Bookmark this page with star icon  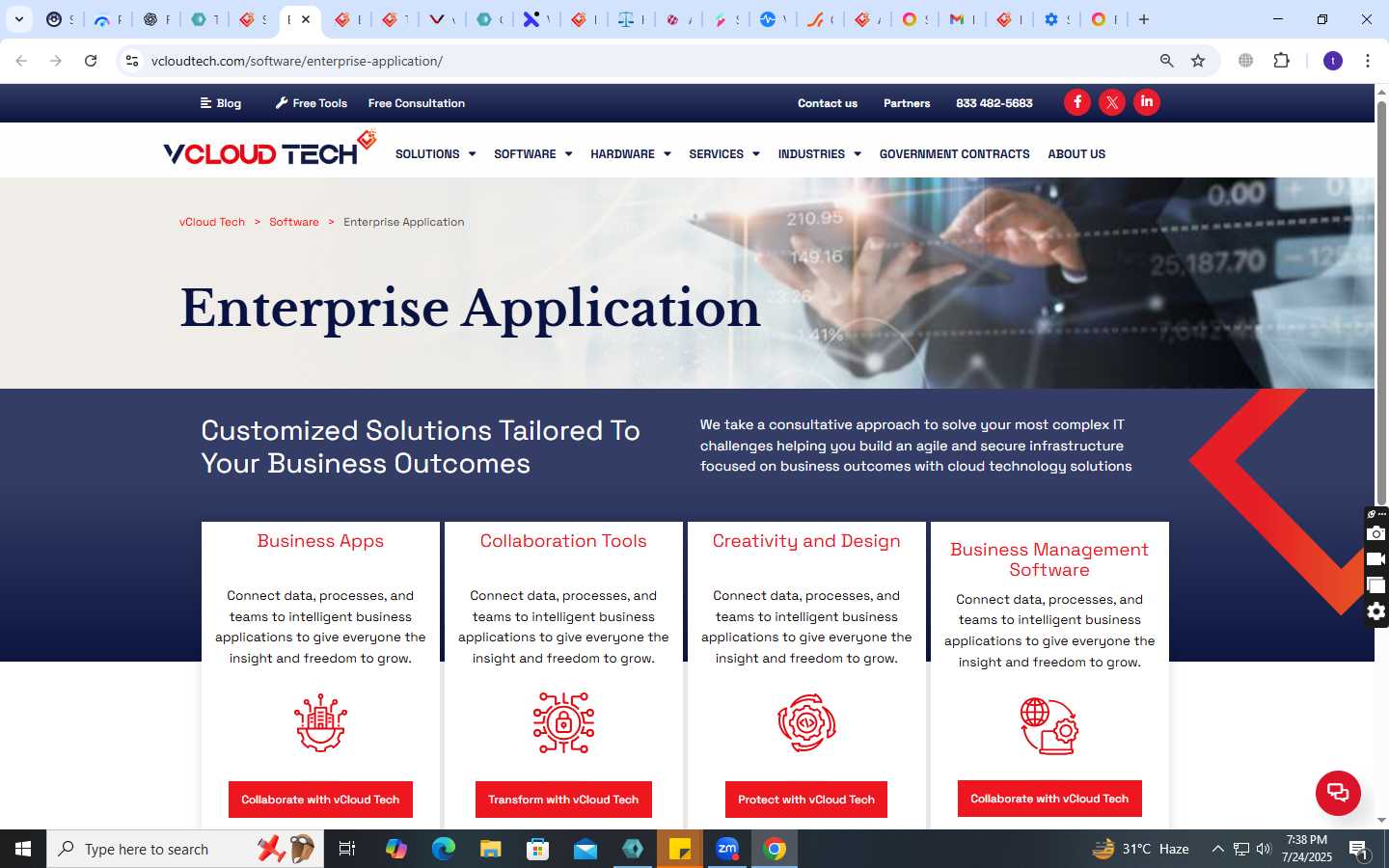click(1198, 61)
